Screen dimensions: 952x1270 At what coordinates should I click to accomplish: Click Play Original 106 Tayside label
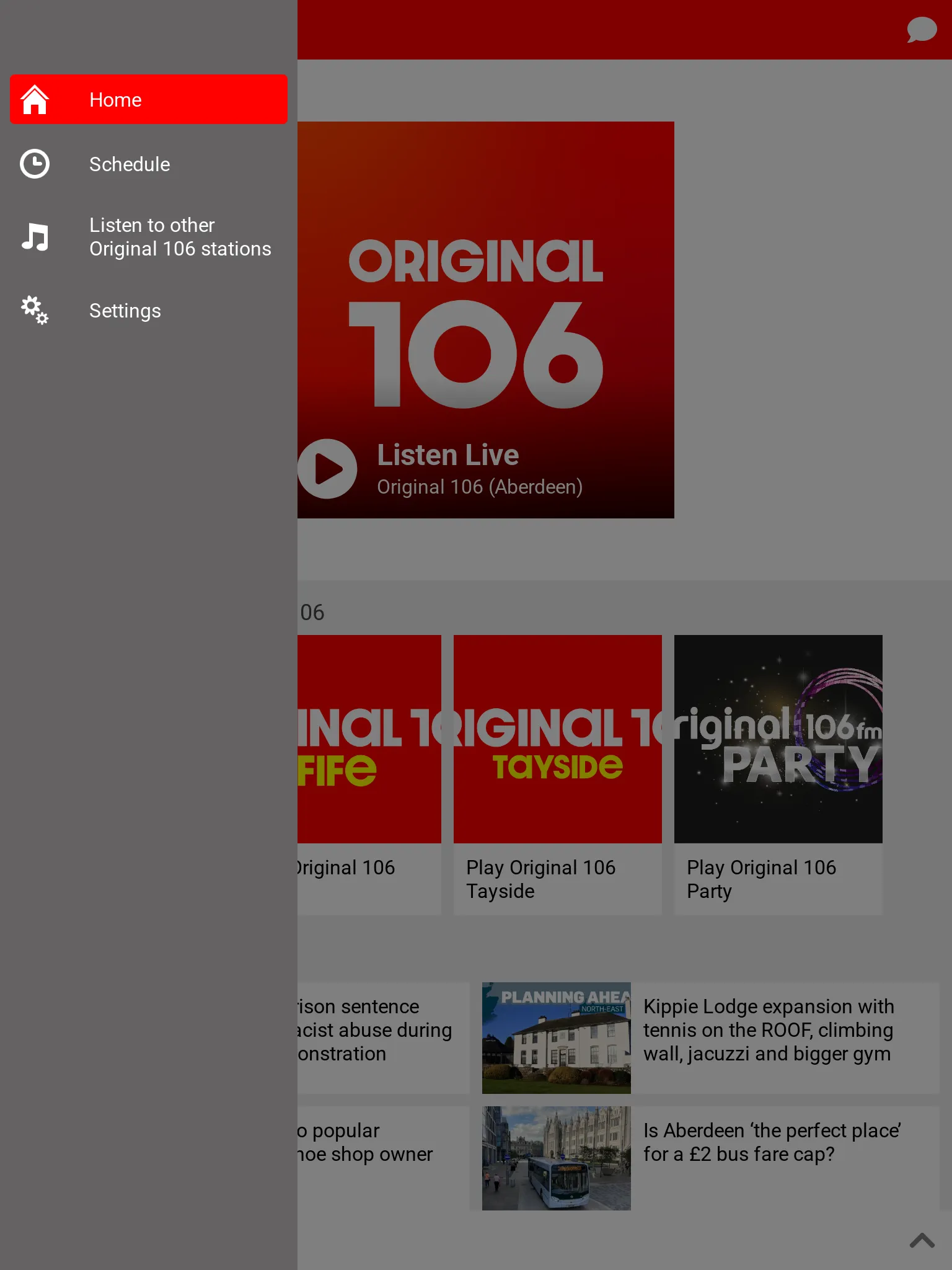[x=540, y=879]
